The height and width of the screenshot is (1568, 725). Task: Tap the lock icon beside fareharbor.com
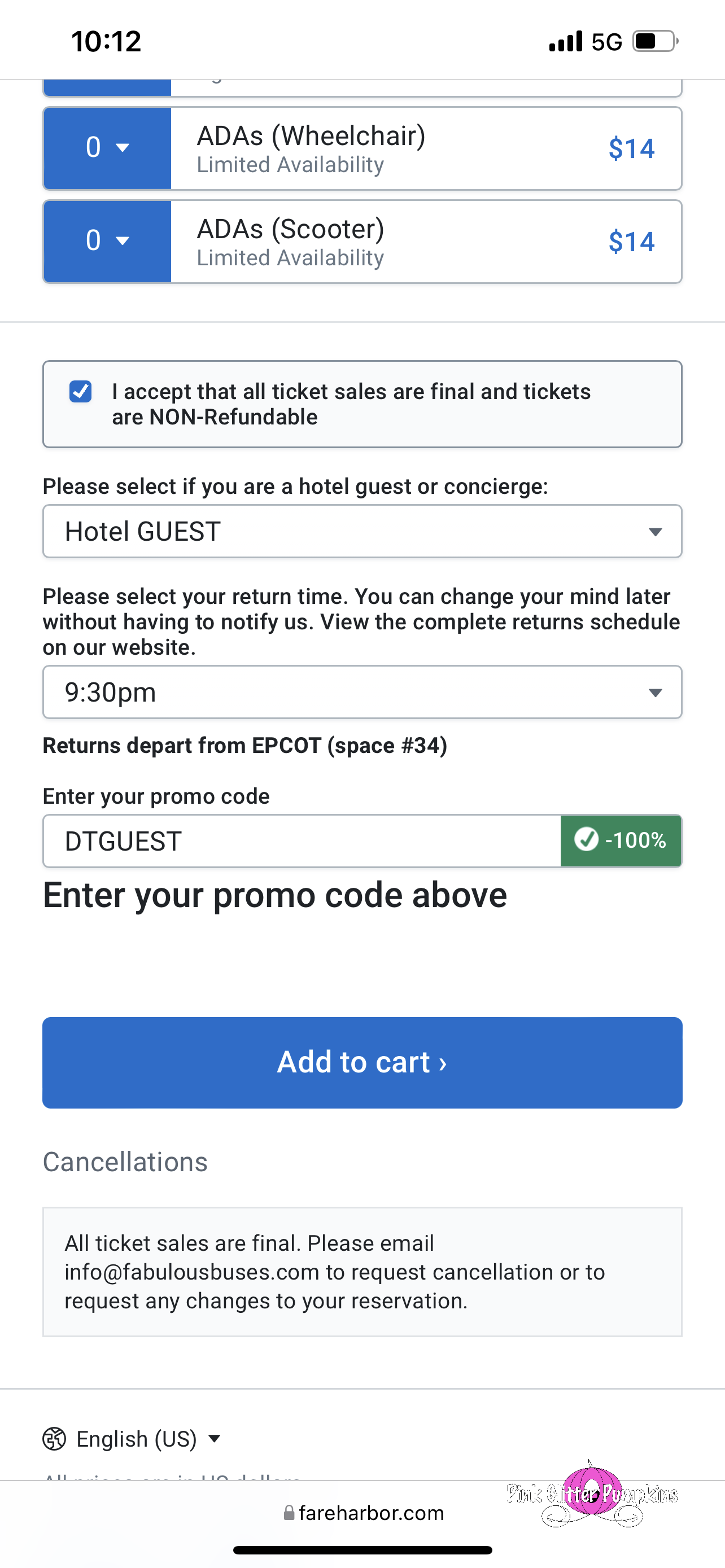click(x=289, y=1513)
